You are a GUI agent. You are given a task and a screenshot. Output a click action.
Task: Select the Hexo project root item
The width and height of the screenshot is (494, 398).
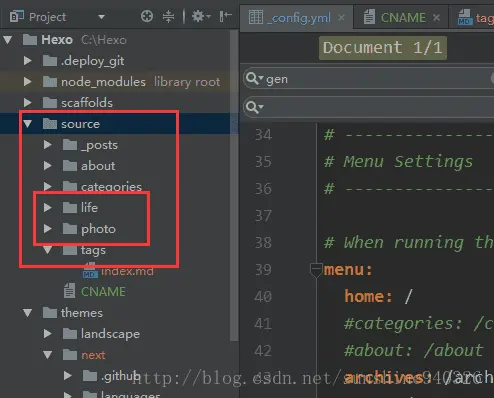(x=57, y=40)
